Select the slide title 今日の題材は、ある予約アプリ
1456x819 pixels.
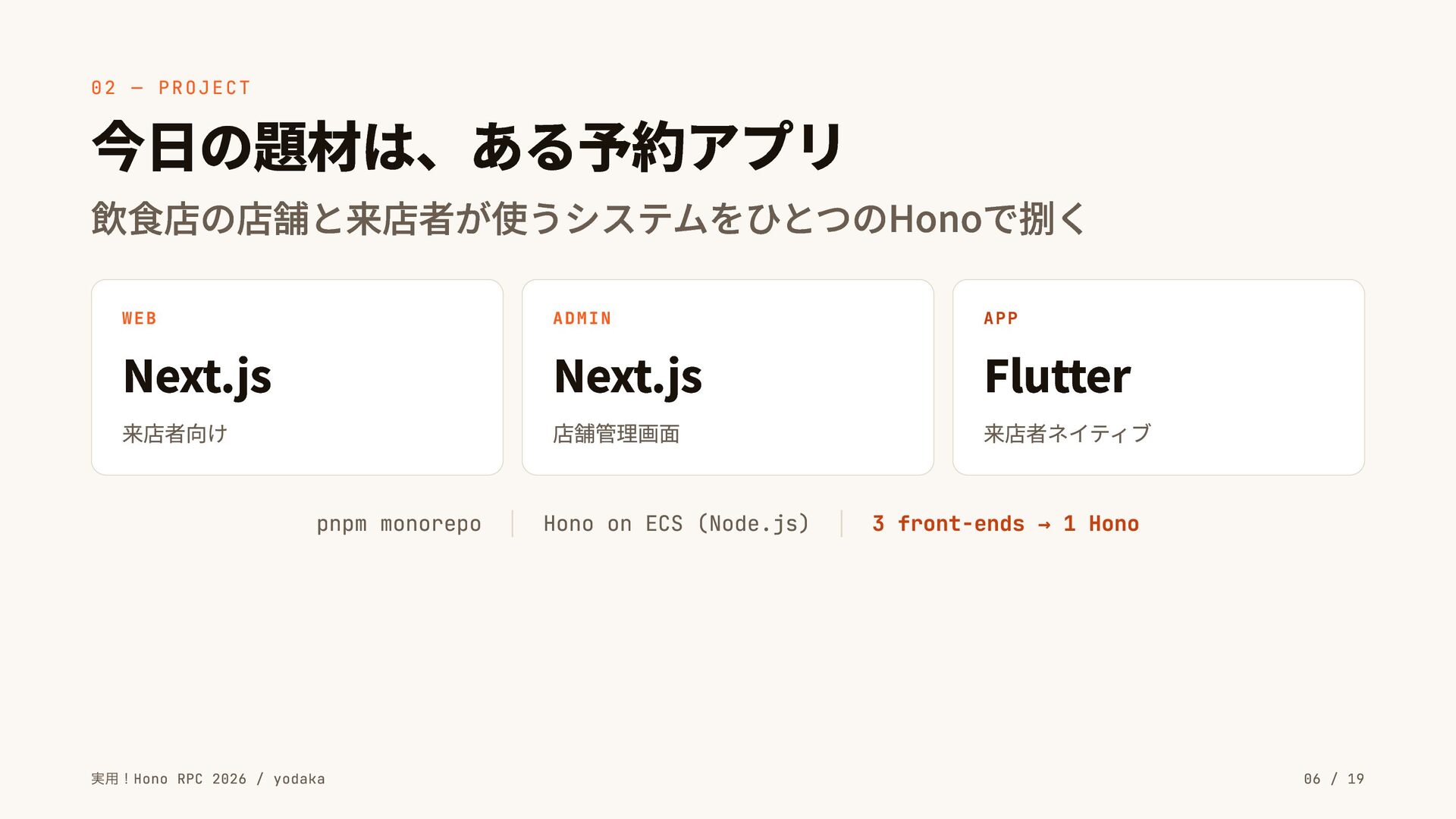coord(466,147)
